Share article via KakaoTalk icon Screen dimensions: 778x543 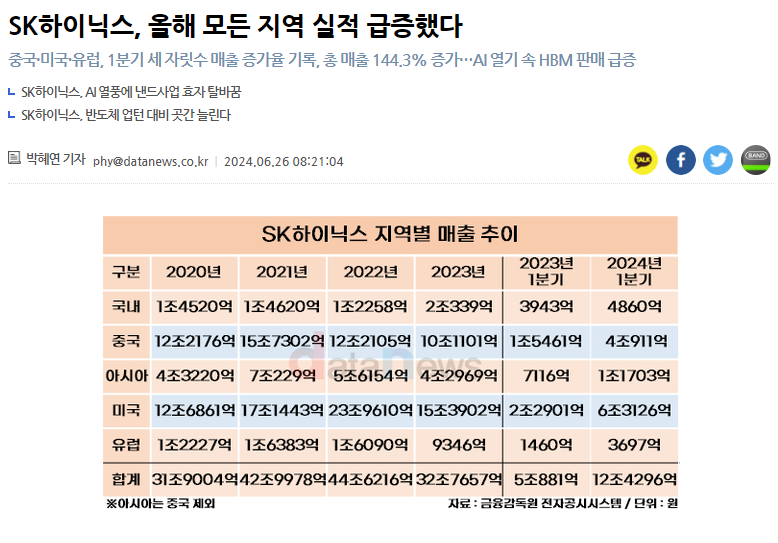point(643,160)
